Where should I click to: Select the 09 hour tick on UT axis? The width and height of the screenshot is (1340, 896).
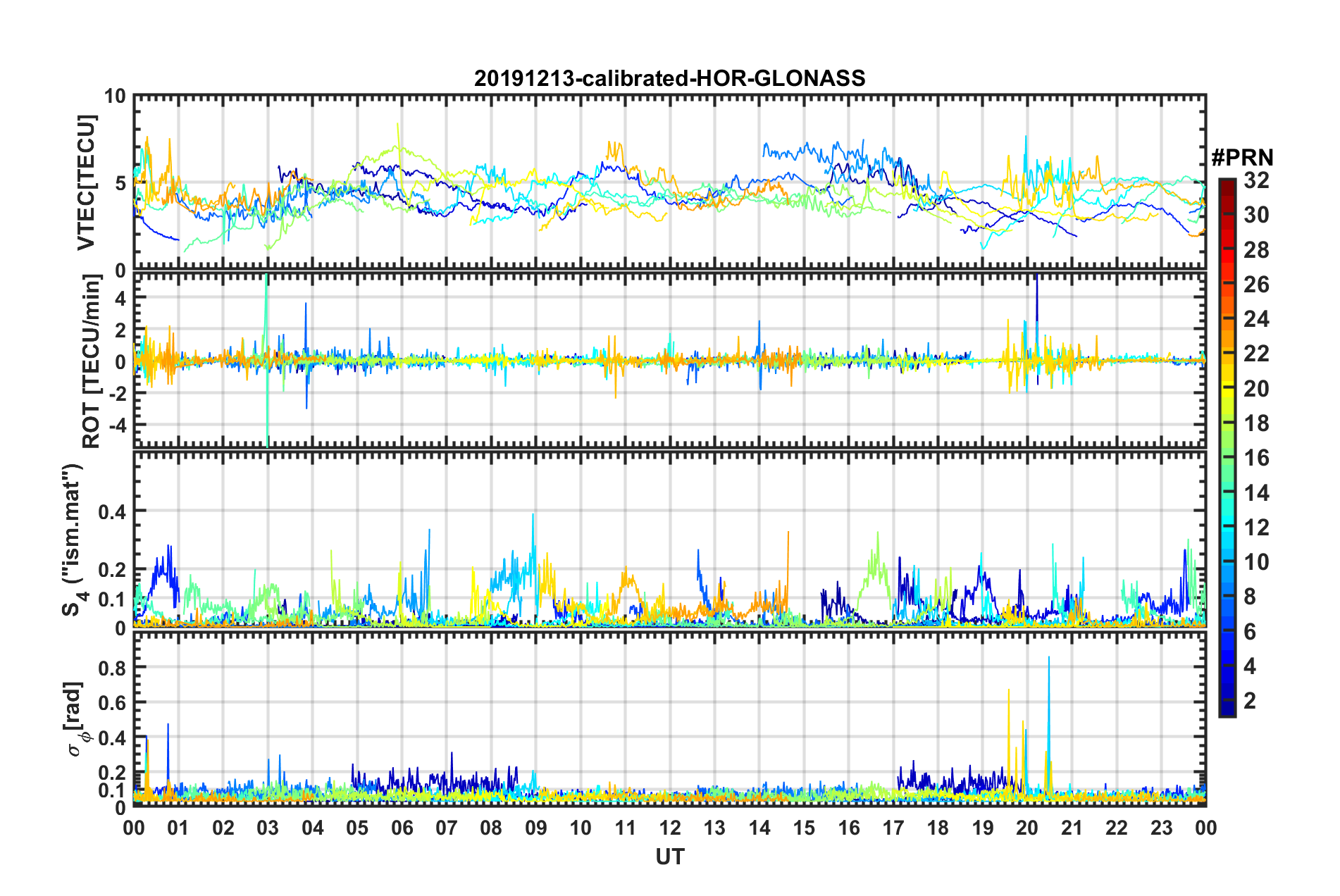(536, 828)
